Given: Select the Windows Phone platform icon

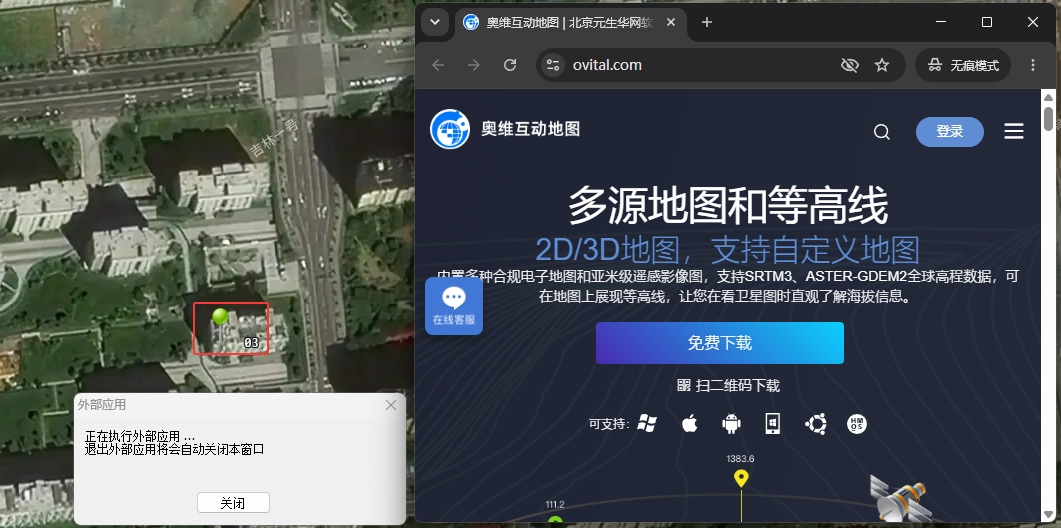Looking at the screenshot, I should click(773, 424).
